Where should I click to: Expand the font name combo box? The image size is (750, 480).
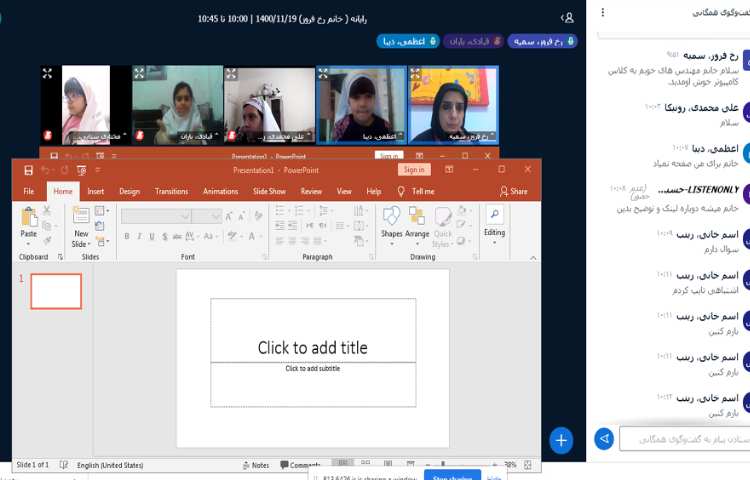tap(185, 216)
